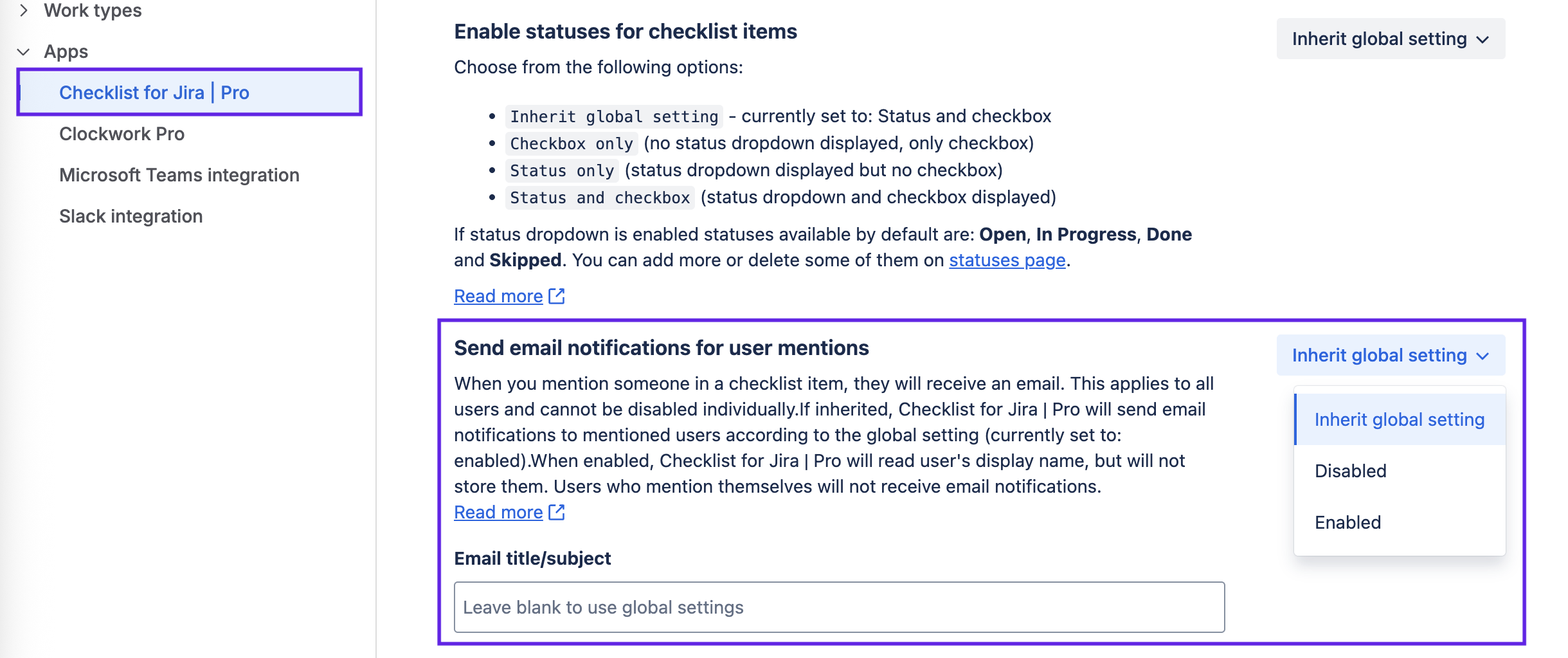The width and height of the screenshot is (1568, 658).
Task: Click the dropdown arrow on top Inherit global setting
Action: pos(1483,39)
